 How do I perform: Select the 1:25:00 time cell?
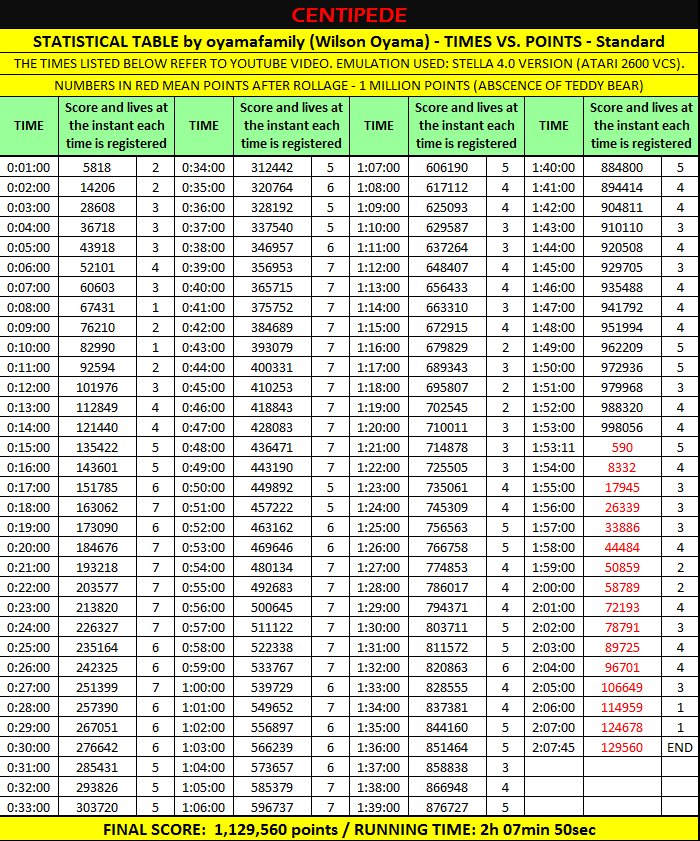(x=379, y=527)
